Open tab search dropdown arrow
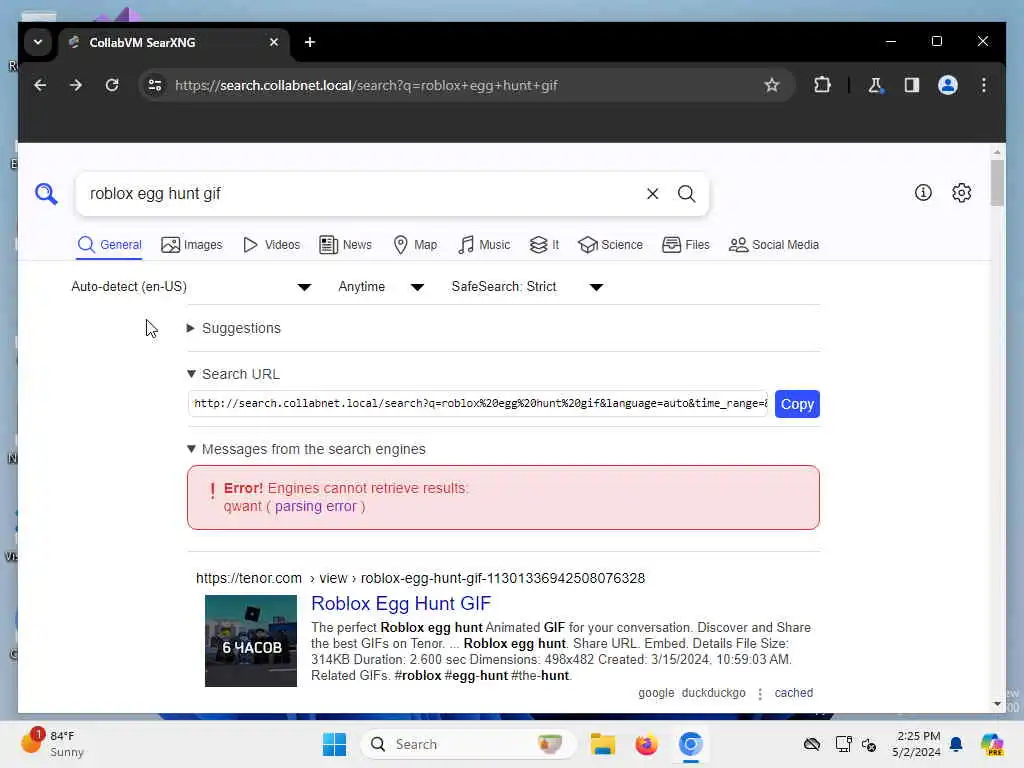The image size is (1024, 768). [x=38, y=42]
